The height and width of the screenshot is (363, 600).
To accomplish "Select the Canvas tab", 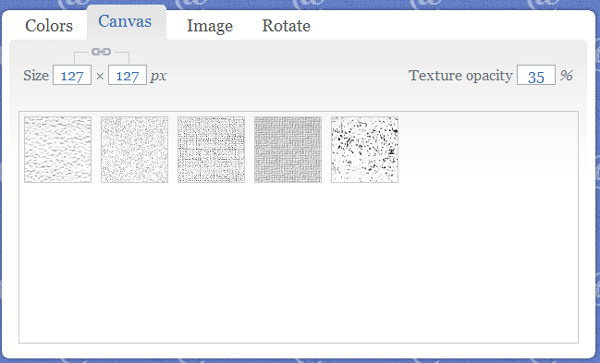I will tap(125, 21).
